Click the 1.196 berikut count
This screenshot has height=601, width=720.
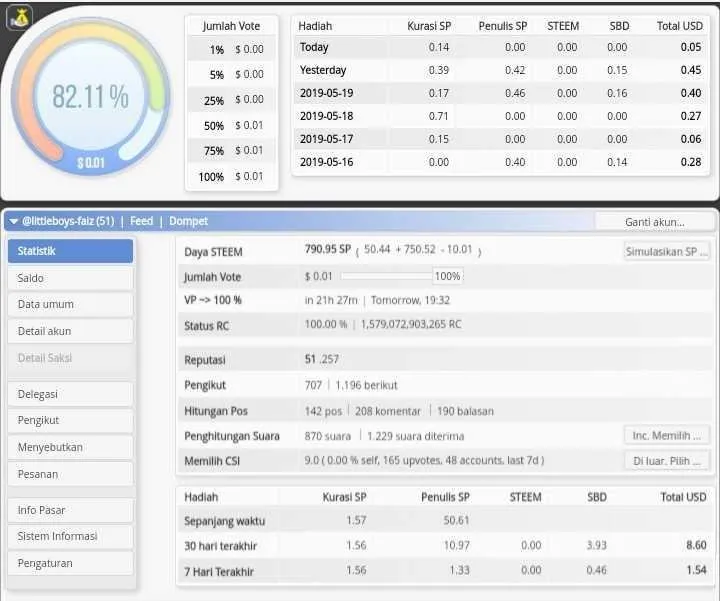coord(366,385)
